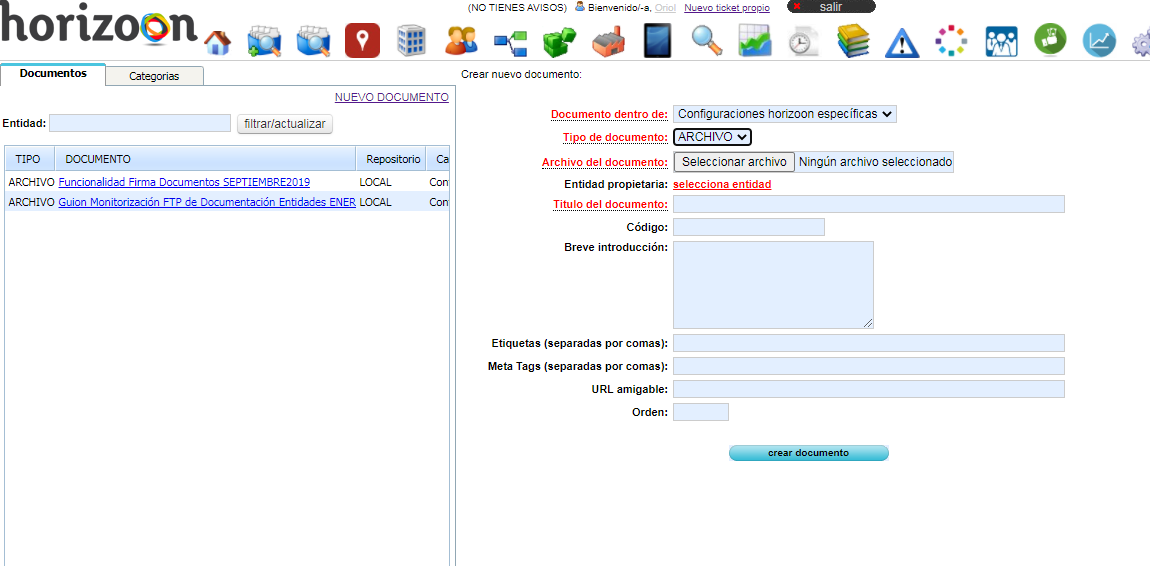Viewport: 1150px width, 566px height.
Task: Open the folder search icon without plus
Action: (313, 41)
